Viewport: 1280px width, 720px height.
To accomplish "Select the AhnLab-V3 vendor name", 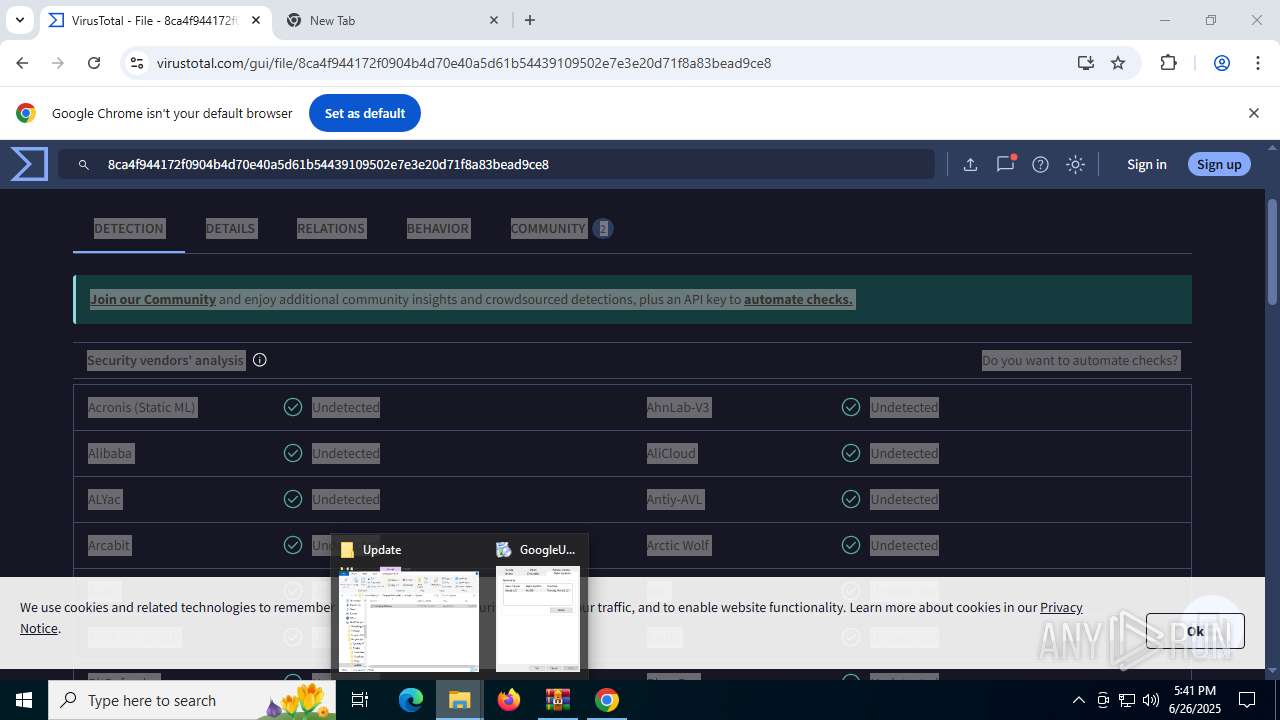I will click(x=678, y=407).
